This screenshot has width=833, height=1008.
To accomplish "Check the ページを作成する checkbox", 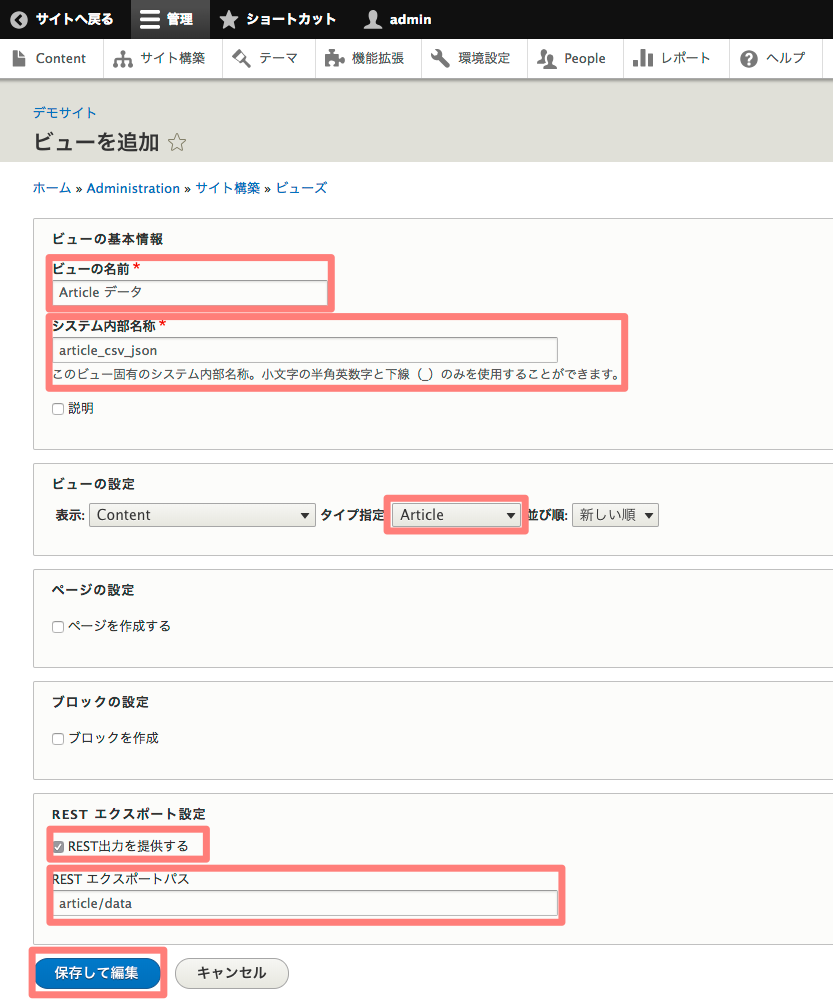I will [58, 627].
